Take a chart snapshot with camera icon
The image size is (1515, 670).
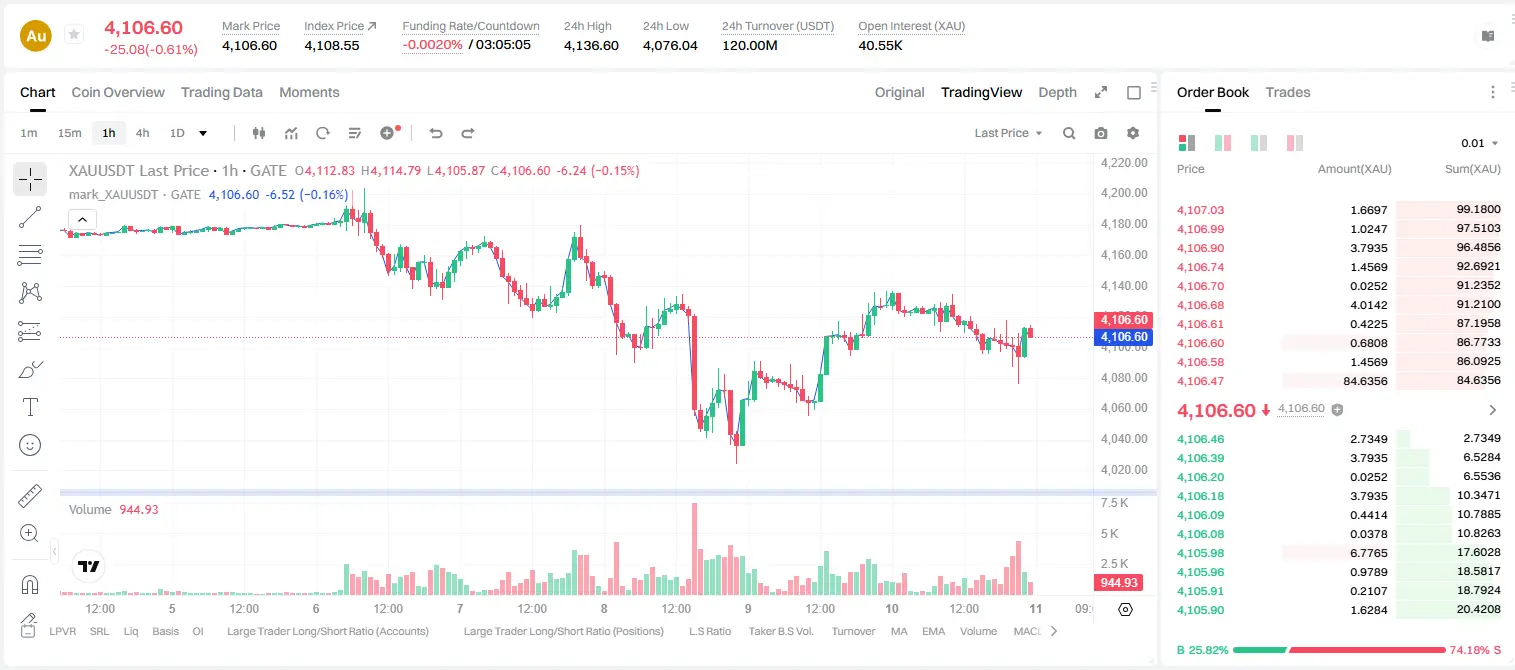pos(1101,133)
